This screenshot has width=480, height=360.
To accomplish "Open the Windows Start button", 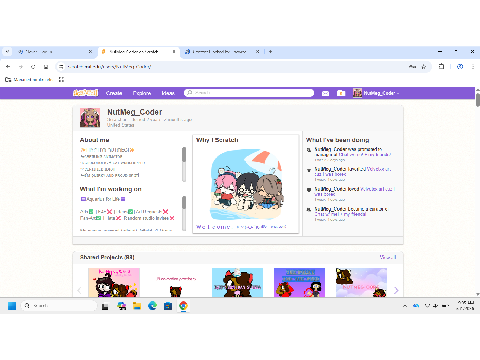I will pyautogui.click(x=12, y=306).
